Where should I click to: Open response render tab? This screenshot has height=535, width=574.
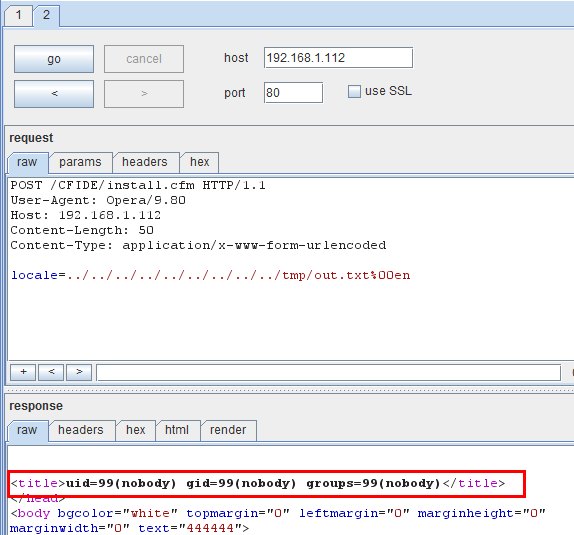click(x=228, y=430)
